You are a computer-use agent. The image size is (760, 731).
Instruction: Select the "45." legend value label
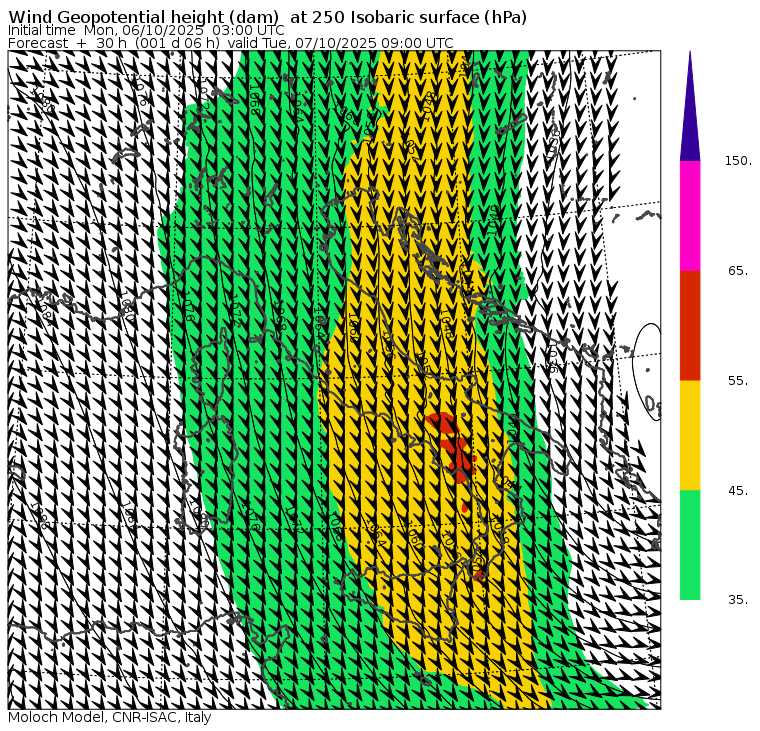738,490
